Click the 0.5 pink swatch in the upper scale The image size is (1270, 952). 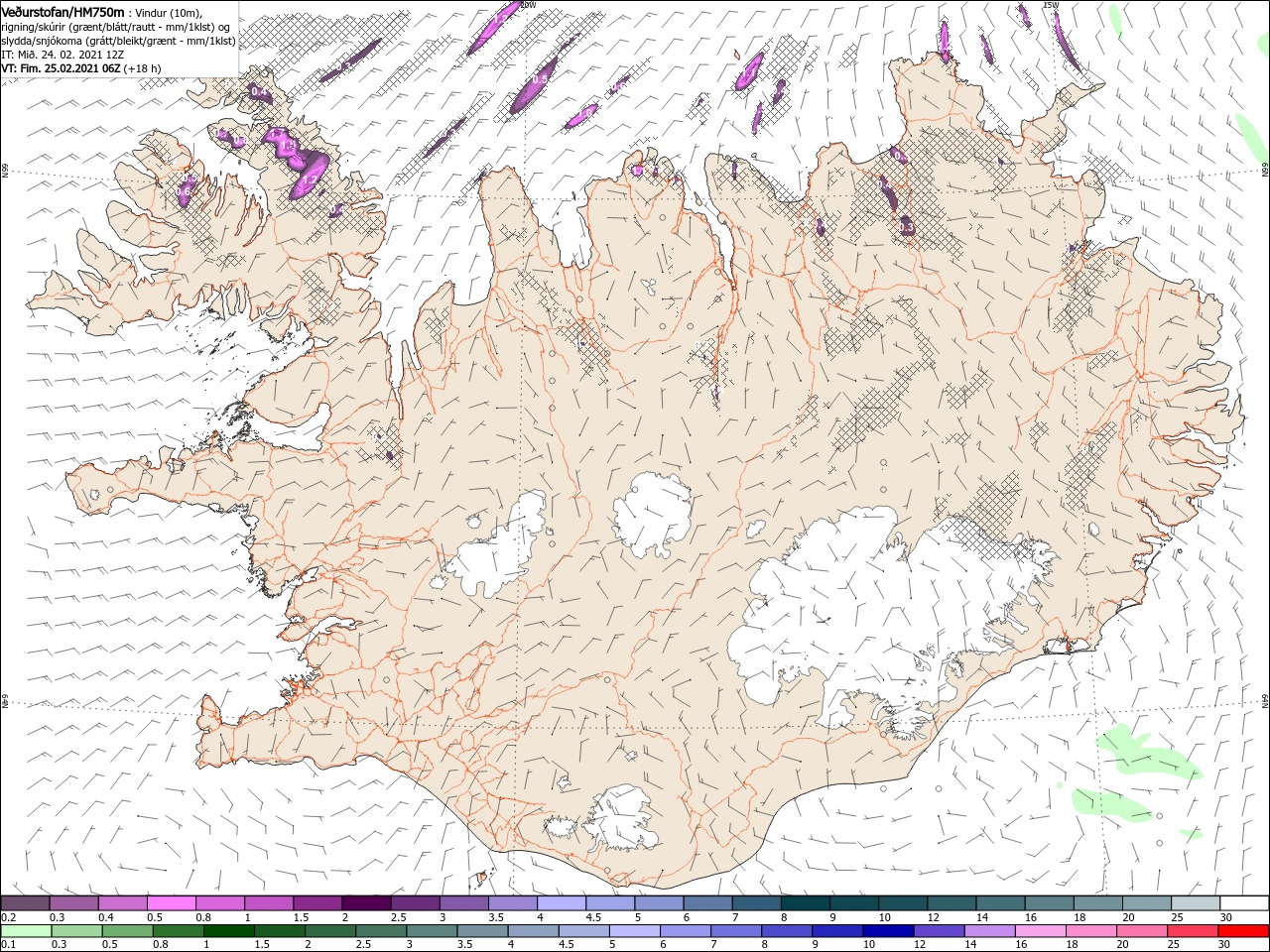(x=172, y=902)
